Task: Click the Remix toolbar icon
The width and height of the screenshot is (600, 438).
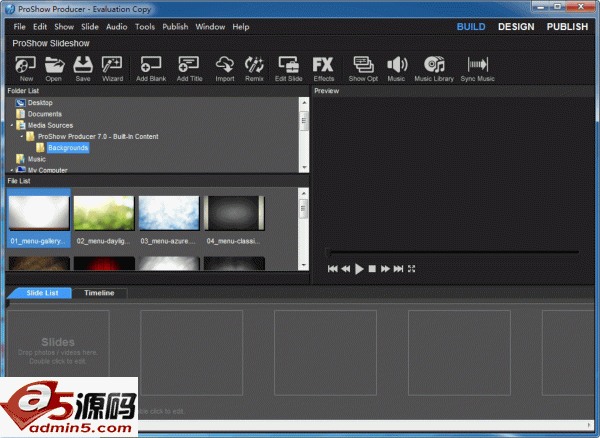Action: 254,69
